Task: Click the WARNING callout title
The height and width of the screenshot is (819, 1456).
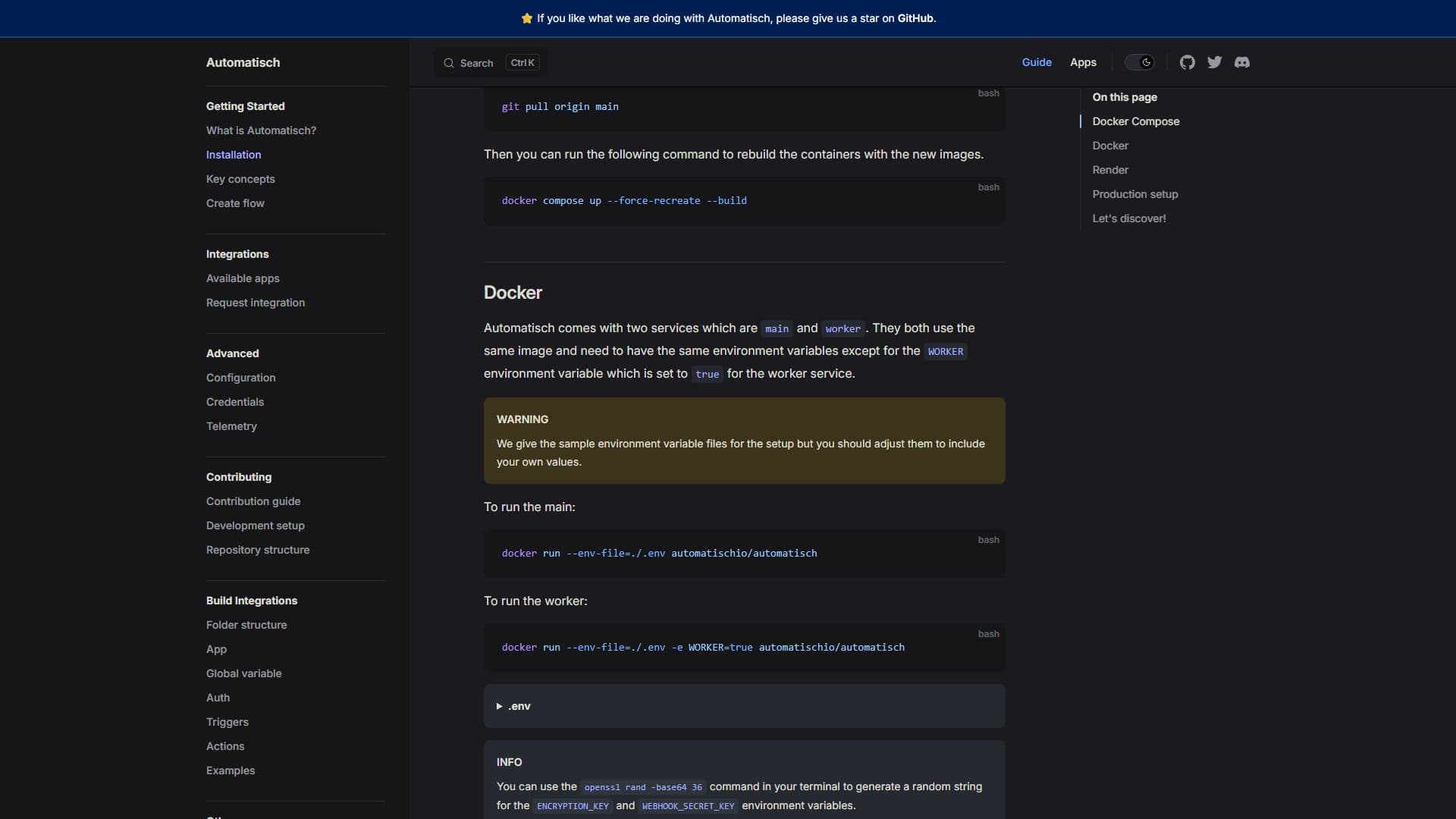Action: tap(522, 419)
